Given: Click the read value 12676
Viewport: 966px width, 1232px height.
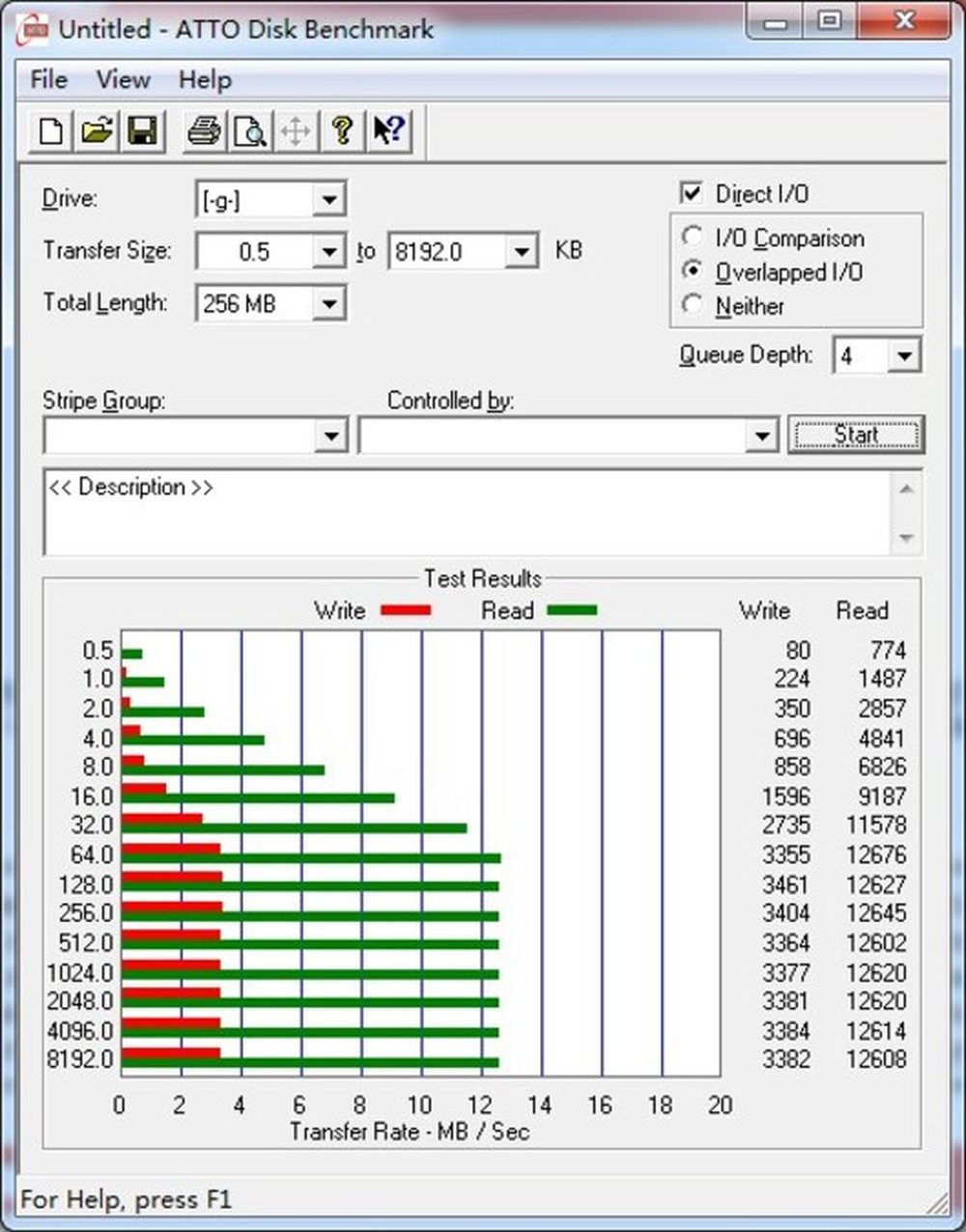Looking at the screenshot, I should point(876,854).
